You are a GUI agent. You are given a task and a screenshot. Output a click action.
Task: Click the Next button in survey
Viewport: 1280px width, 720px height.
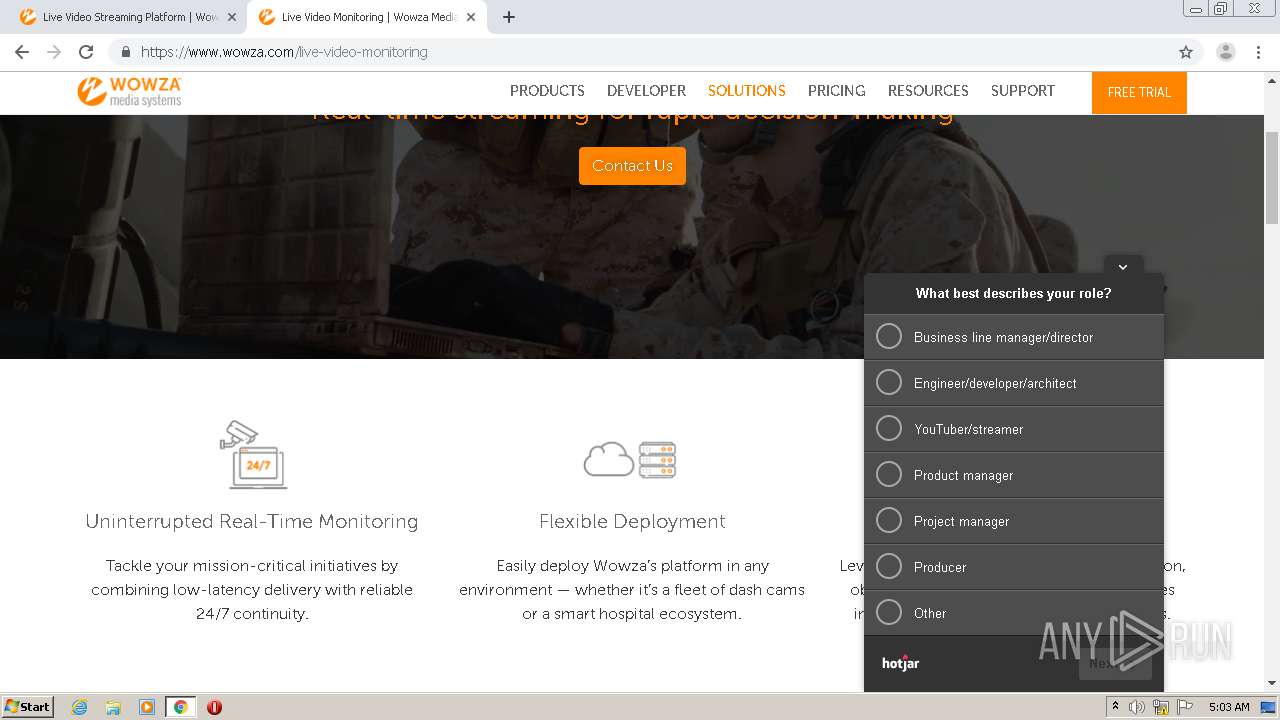[1115, 663]
